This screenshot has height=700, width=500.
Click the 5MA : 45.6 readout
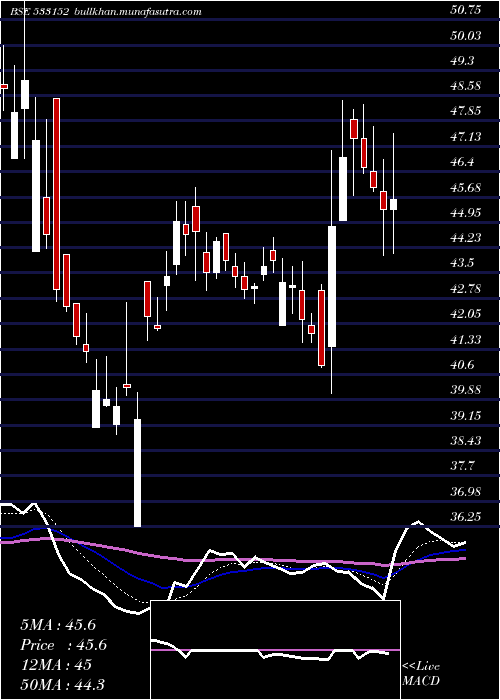[58, 625]
